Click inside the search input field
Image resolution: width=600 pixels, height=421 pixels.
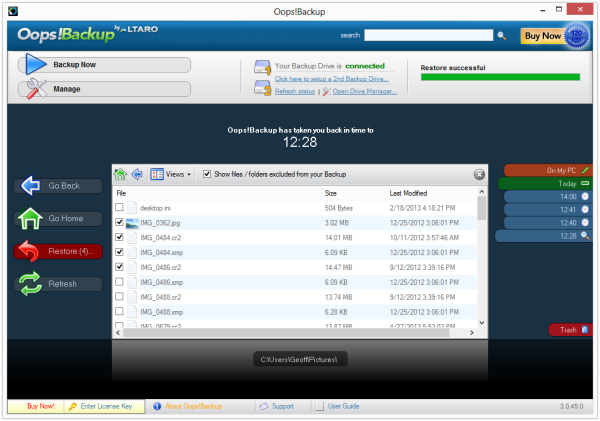pos(429,35)
